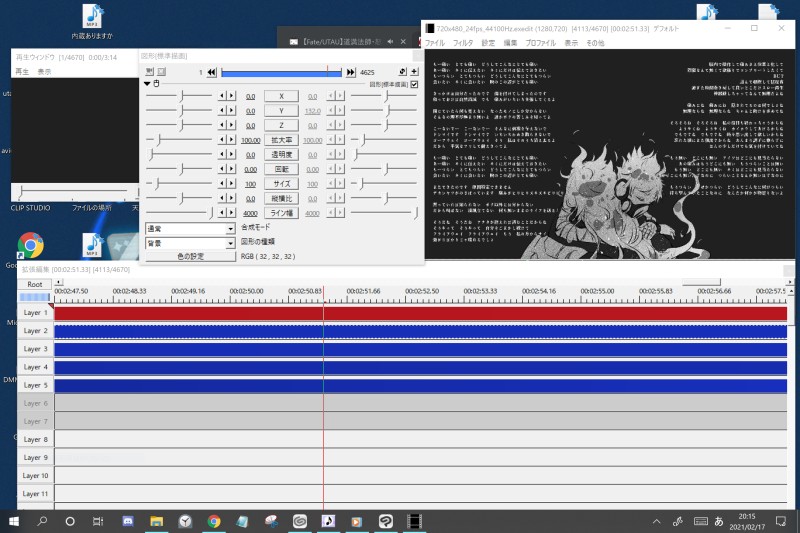This screenshot has width=800, height=533.
Task: Open the 設定 menu in AviUtl
Action: click(488, 43)
